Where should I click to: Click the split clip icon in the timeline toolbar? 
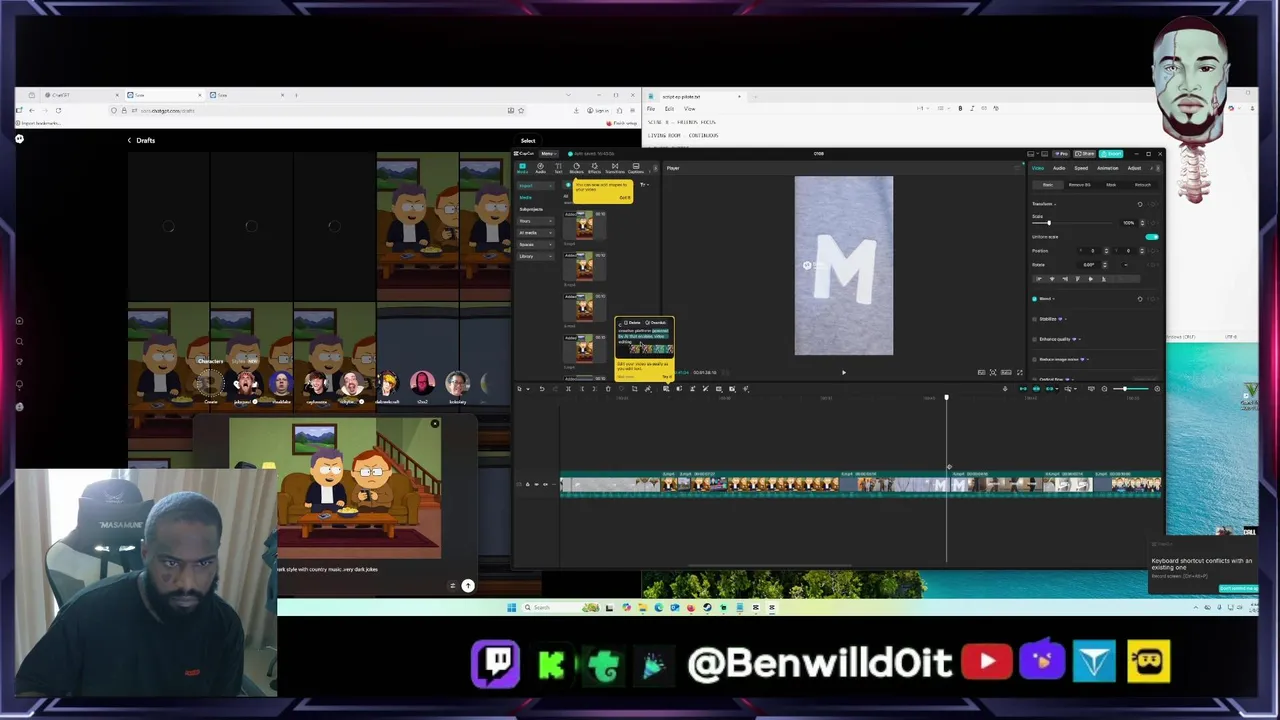[x=568, y=389]
